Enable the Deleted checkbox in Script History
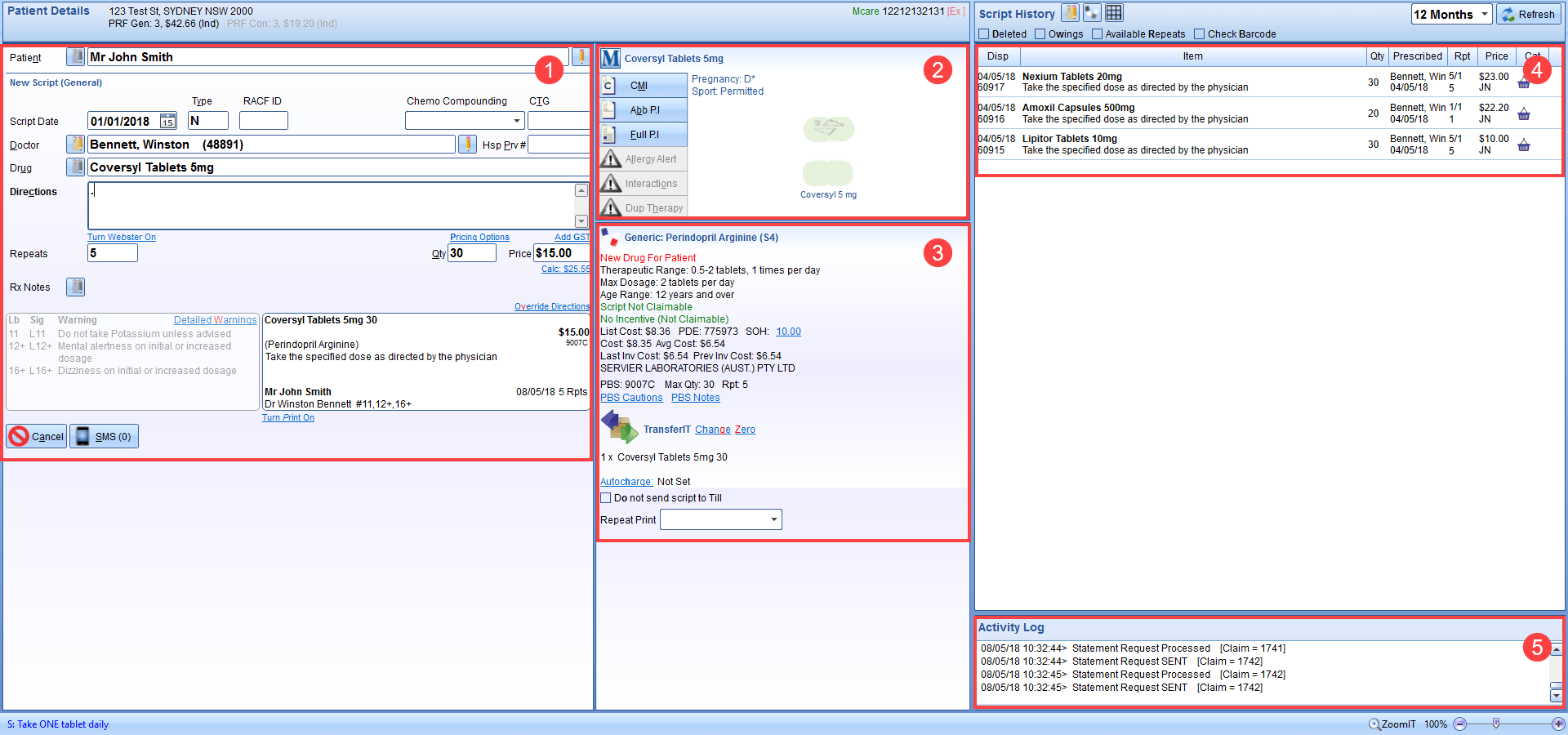 (x=985, y=33)
